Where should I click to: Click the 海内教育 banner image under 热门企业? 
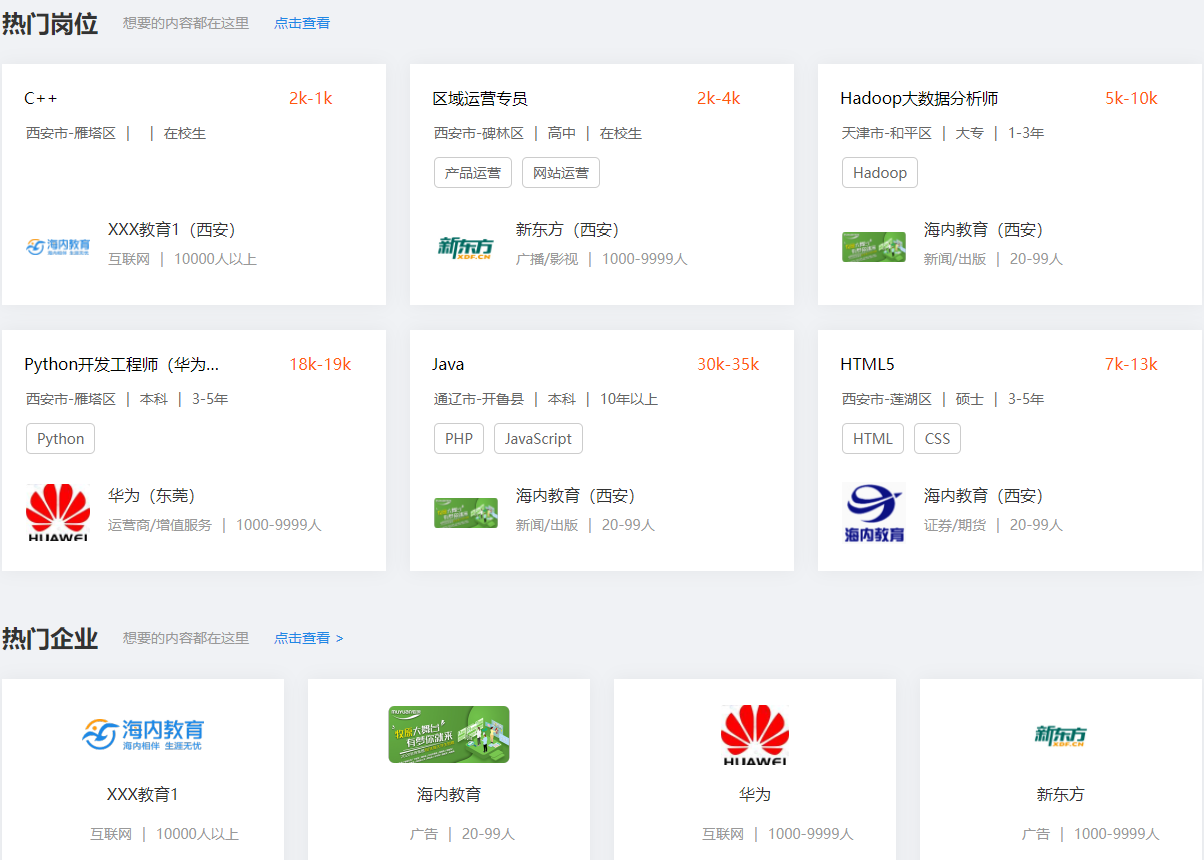(x=449, y=735)
